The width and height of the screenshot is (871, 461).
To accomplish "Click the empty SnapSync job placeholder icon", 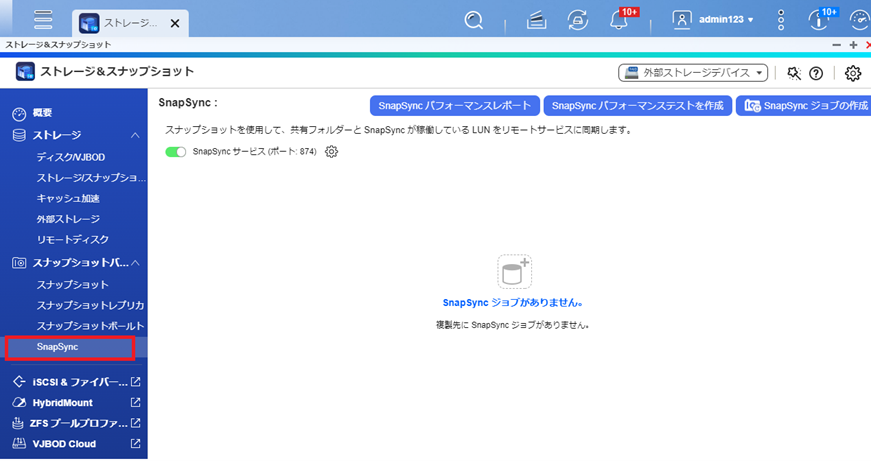I will (514, 272).
